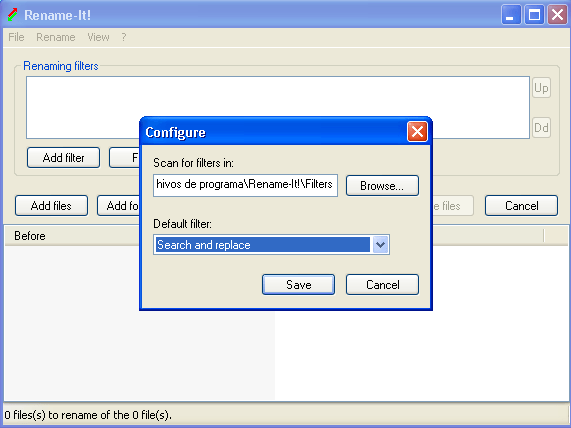This screenshot has height=428, width=571.
Task: Click the 'Renaming filters' group label
Action: click(61, 66)
